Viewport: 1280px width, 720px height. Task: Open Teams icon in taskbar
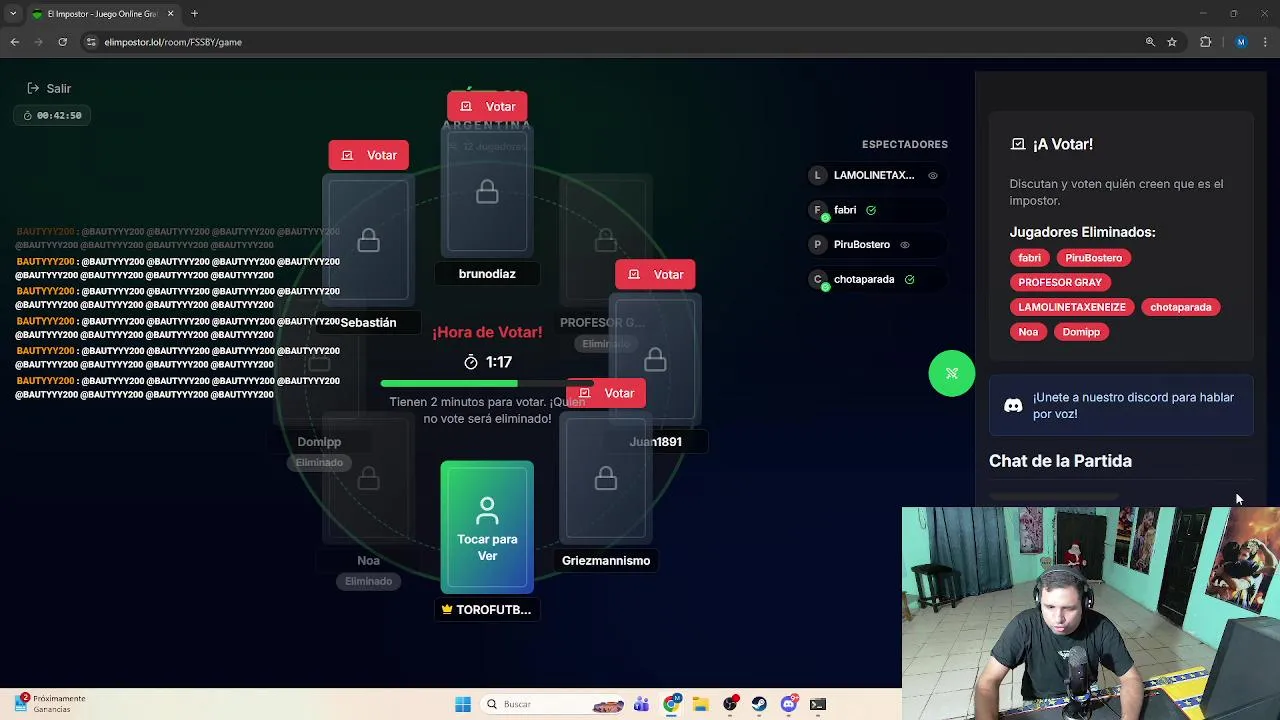[x=641, y=704]
